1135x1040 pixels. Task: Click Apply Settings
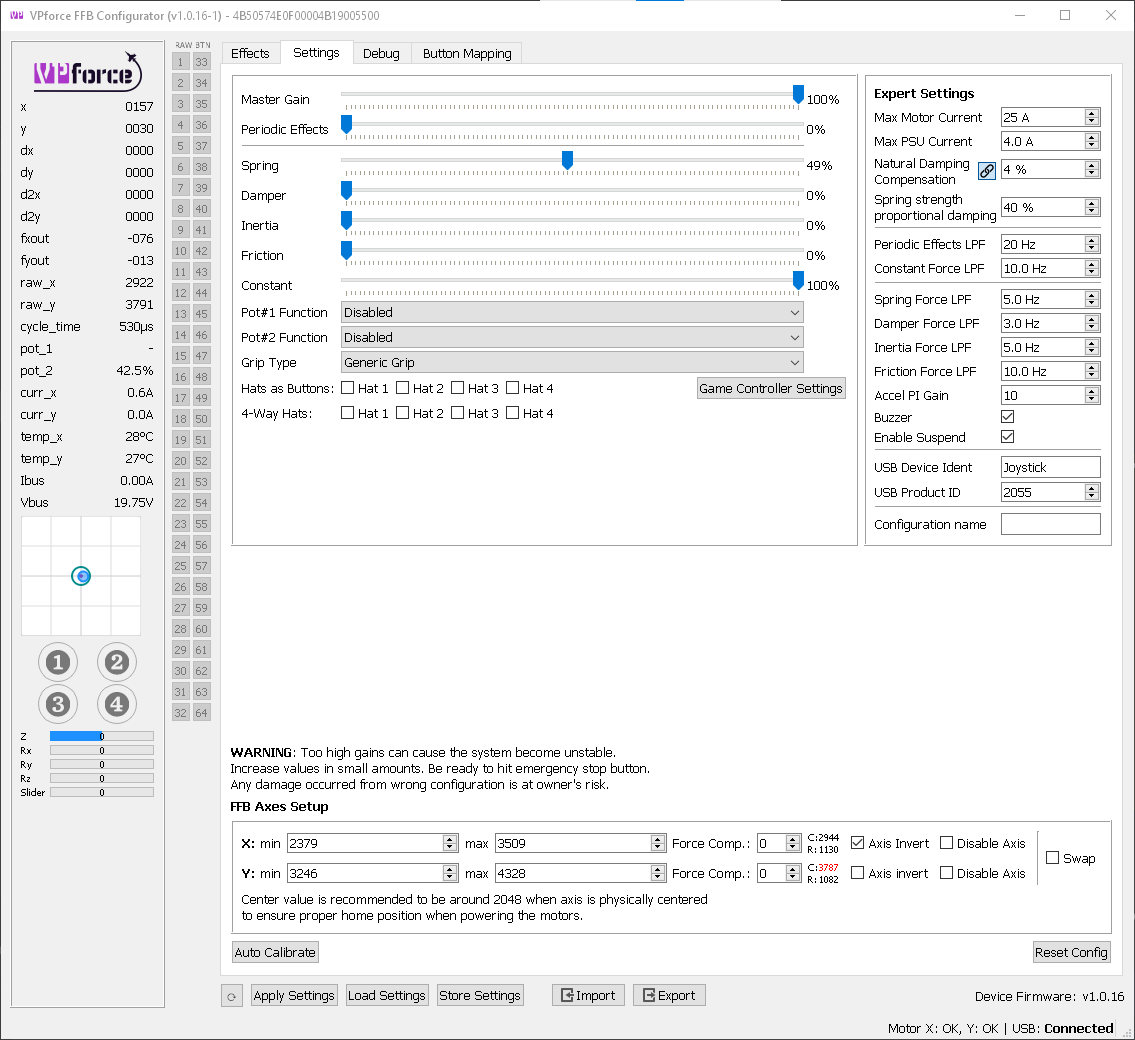(x=294, y=995)
